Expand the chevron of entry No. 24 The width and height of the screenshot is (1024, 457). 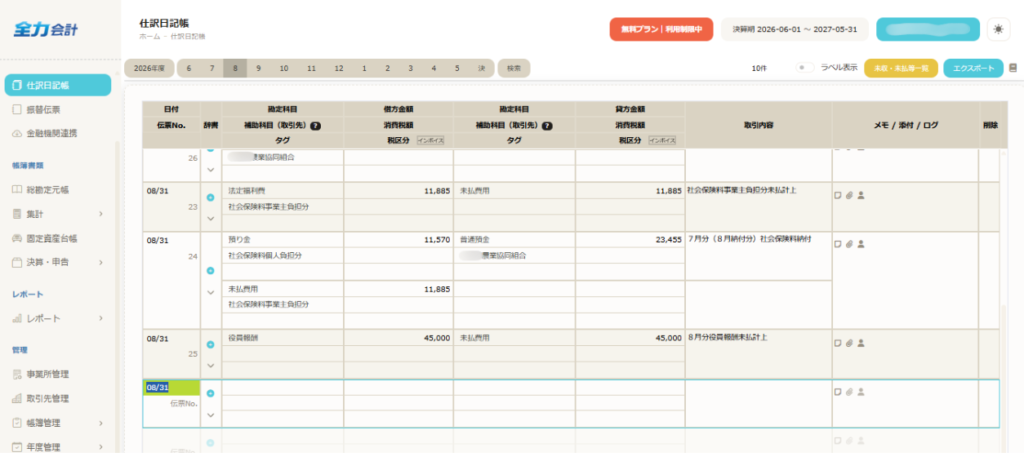(x=210, y=292)
